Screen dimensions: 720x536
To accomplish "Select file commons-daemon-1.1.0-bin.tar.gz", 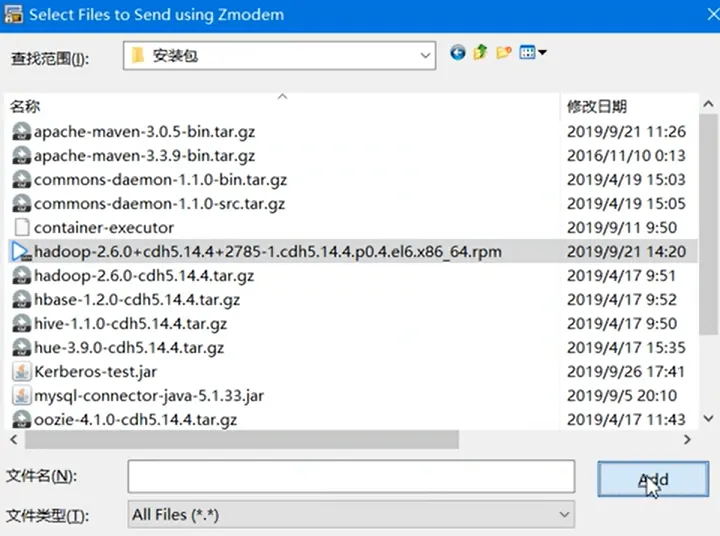I will coord(160,180).
